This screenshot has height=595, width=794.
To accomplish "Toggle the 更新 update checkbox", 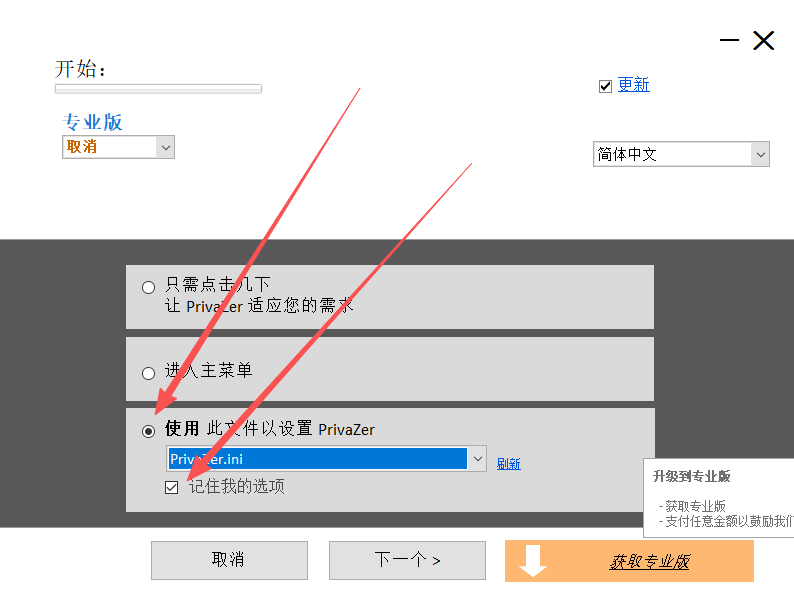I will (605, 86).
